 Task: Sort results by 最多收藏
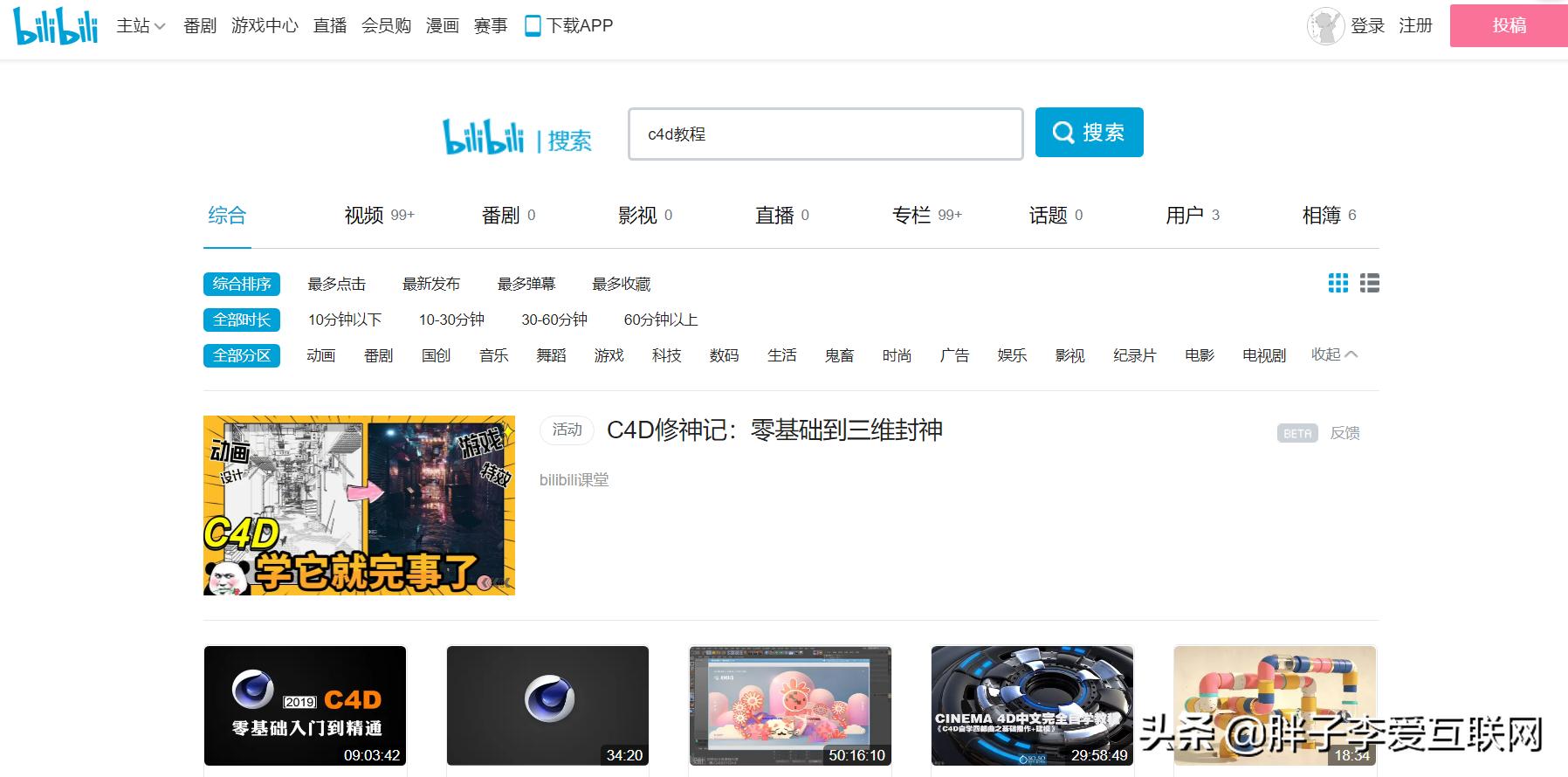point(622,284)
